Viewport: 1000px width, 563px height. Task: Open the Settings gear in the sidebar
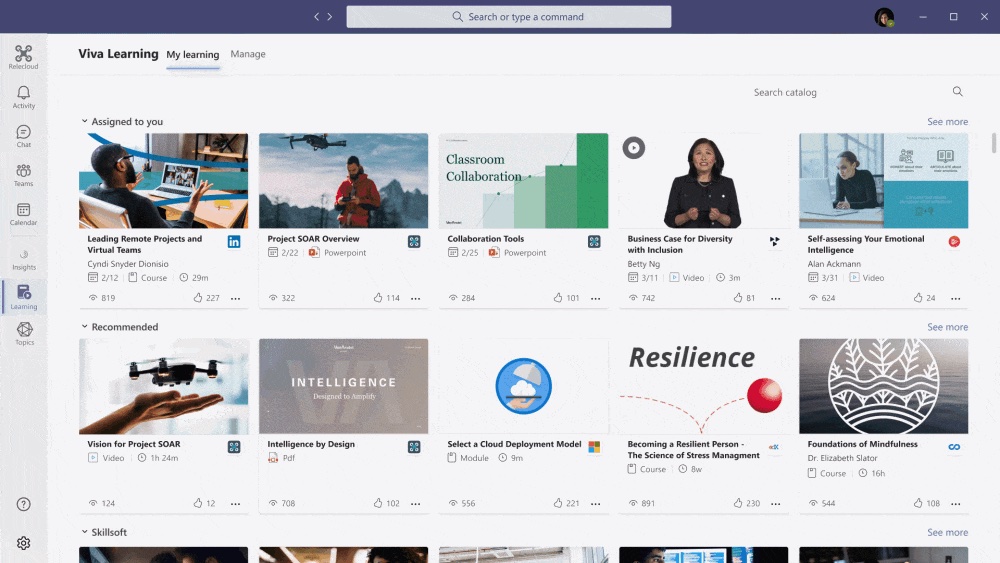pos(24,543)
